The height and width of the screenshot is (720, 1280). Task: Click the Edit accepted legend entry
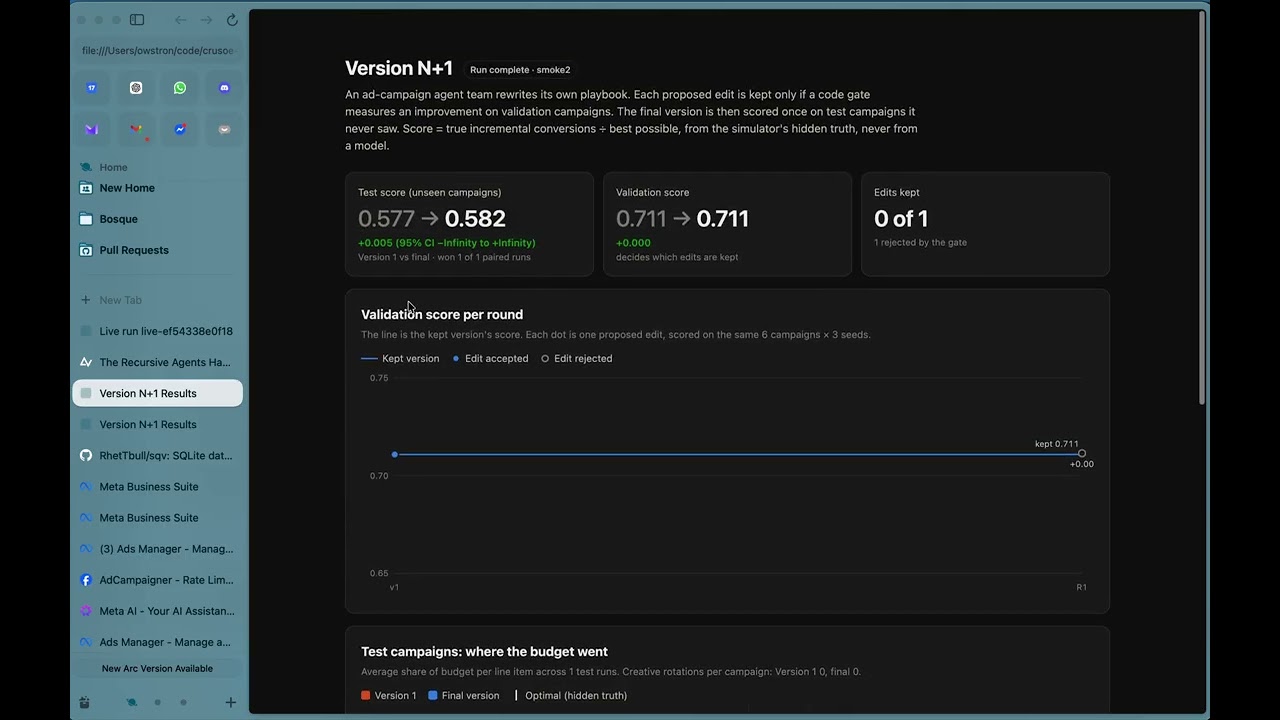tap(490, 358)
